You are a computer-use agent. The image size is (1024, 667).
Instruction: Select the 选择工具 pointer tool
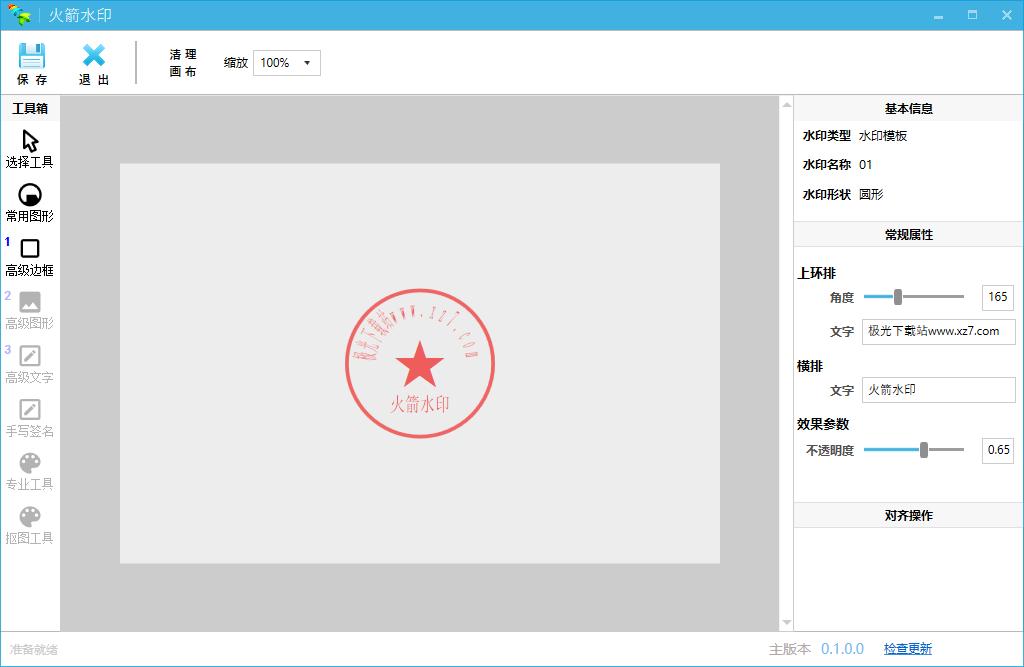tap(30, 142)
